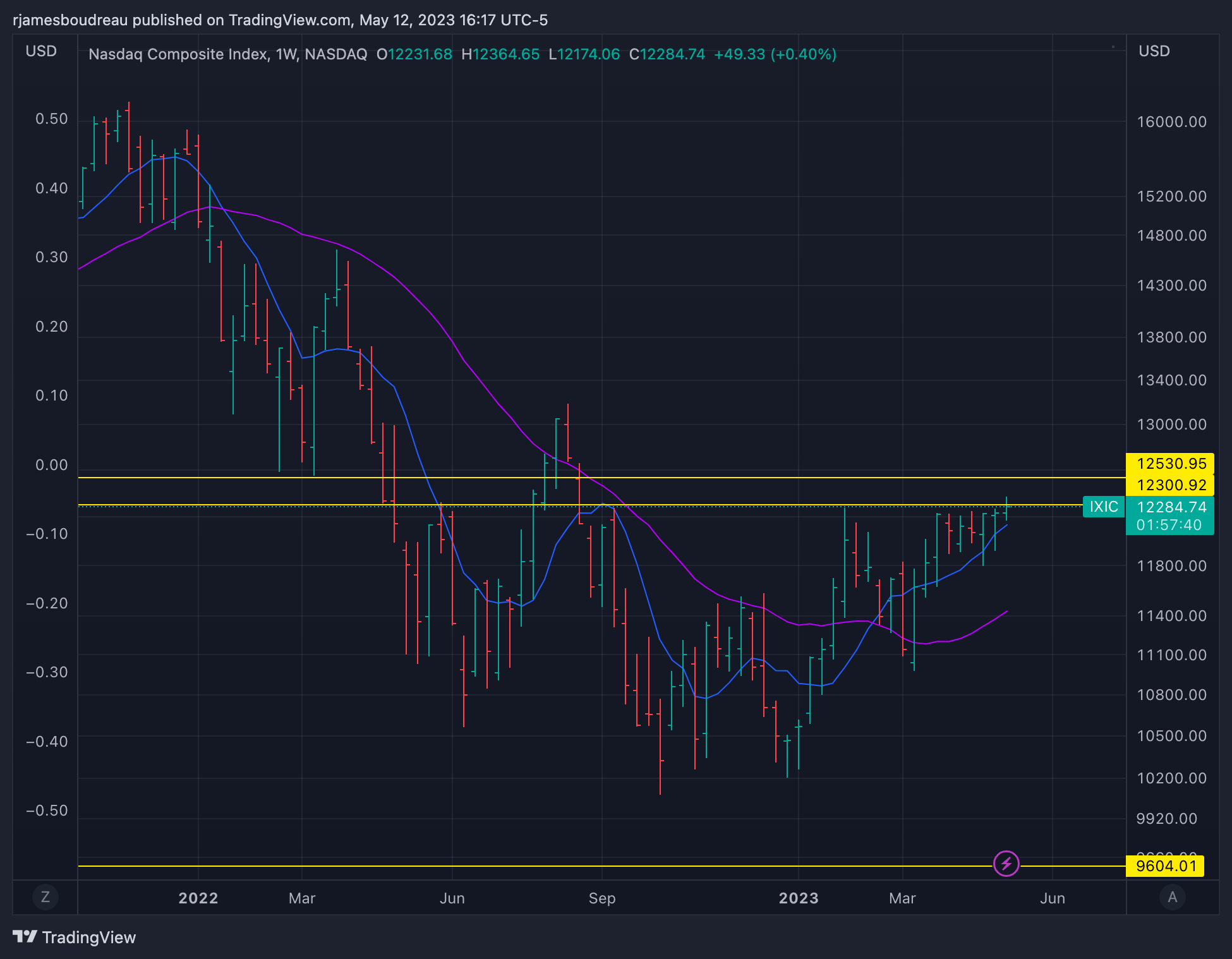Click the 9604.01 yellow price label
1232x959 pixels.
click(x=1166, y=866)
